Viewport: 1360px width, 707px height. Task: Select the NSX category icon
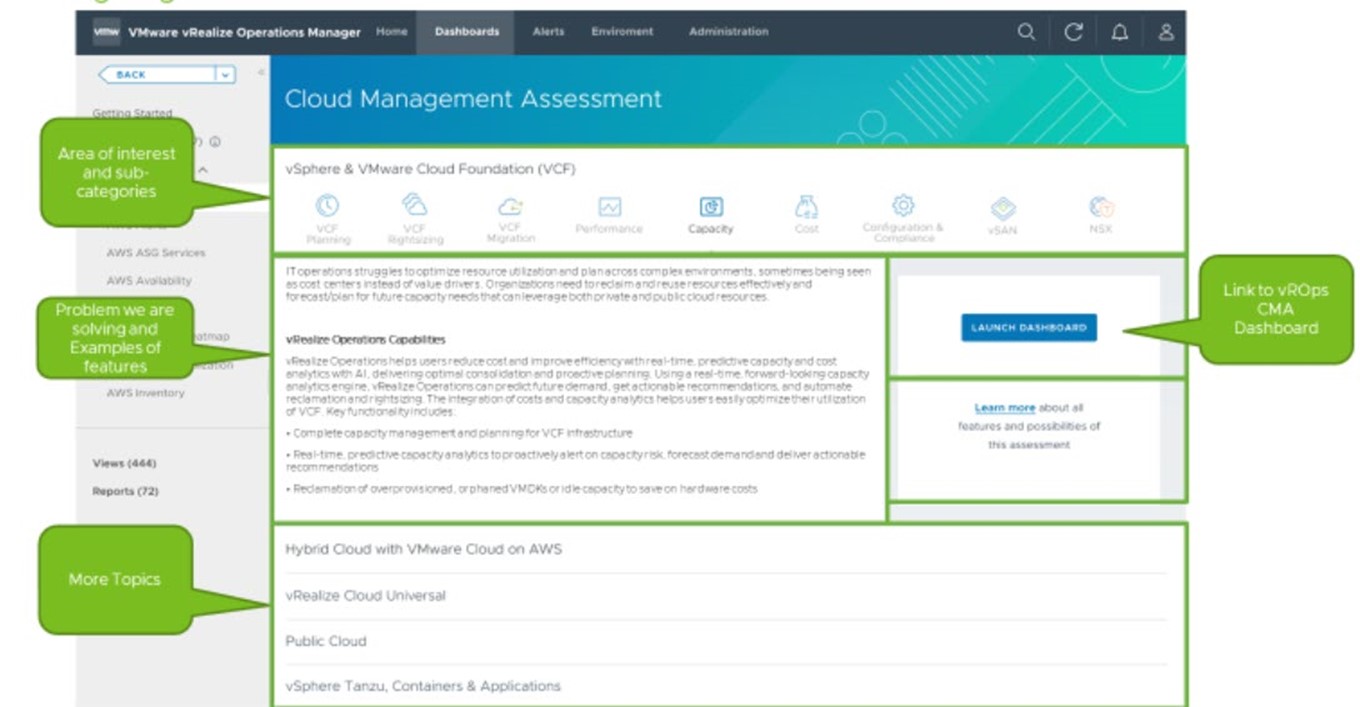click(x=1101, y=207)
